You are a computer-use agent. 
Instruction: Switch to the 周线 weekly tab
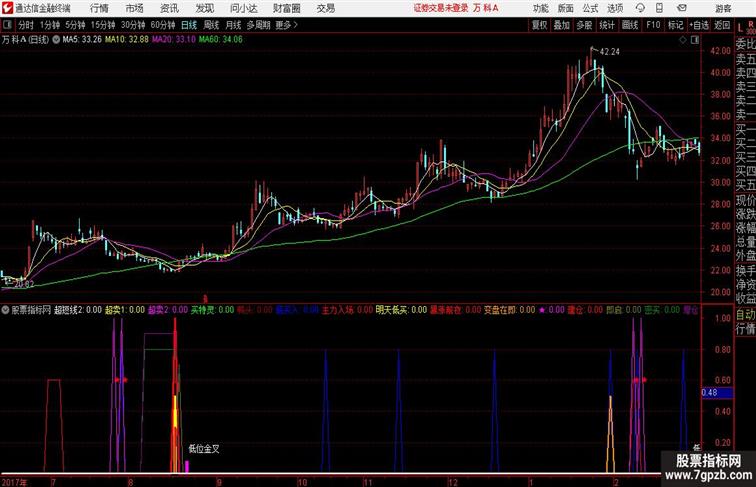[x=211, y=25]
